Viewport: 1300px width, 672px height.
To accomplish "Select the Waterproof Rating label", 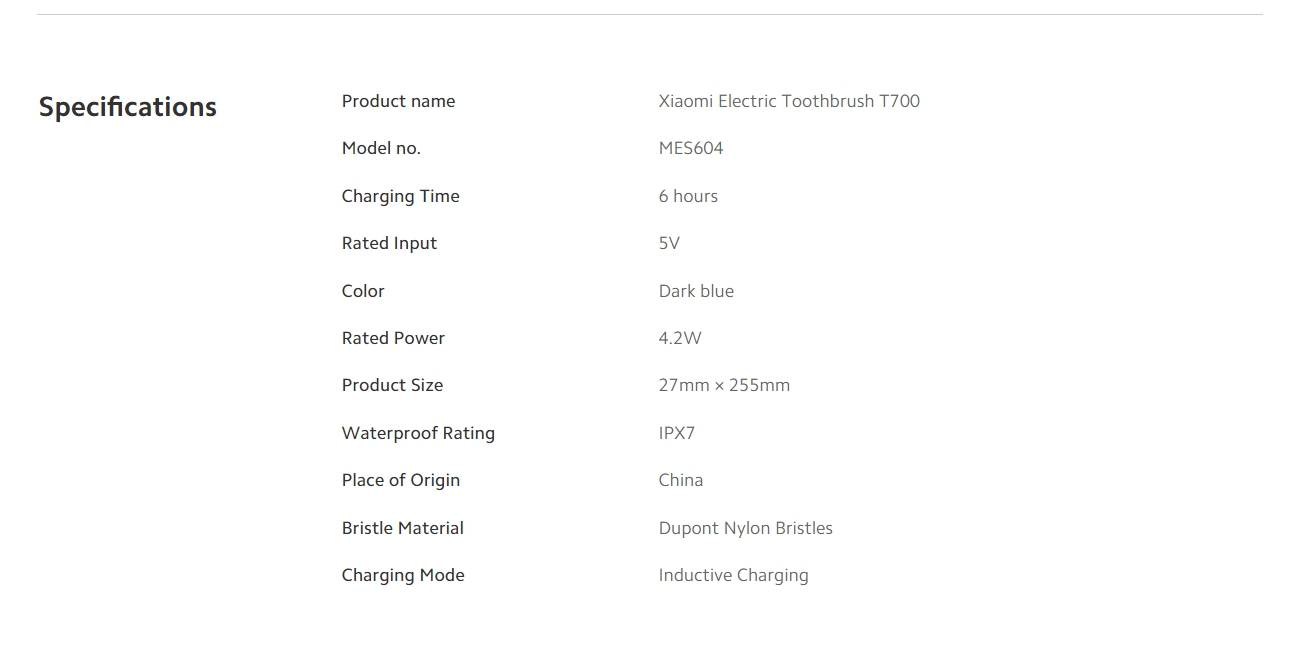I will click(x=418, y=433).
